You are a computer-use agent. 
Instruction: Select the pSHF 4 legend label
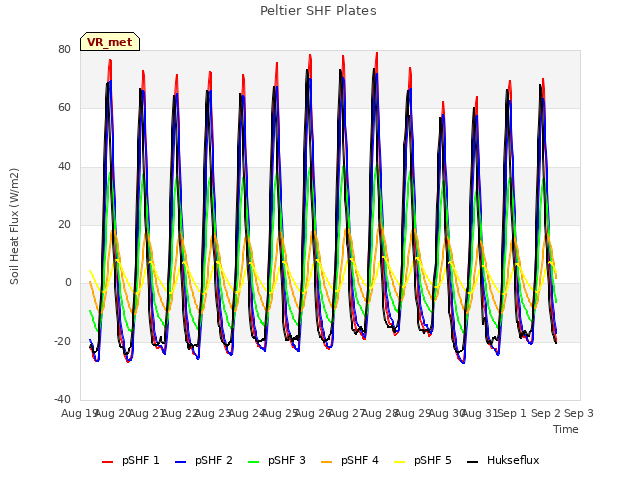[360, 460]
